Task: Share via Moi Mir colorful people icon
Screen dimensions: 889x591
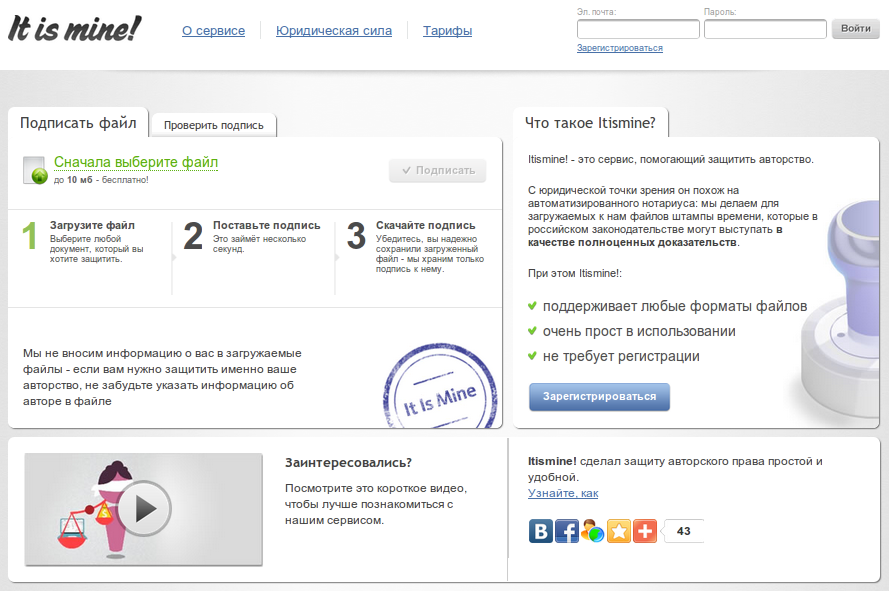Action: click(x=593, y=531)
